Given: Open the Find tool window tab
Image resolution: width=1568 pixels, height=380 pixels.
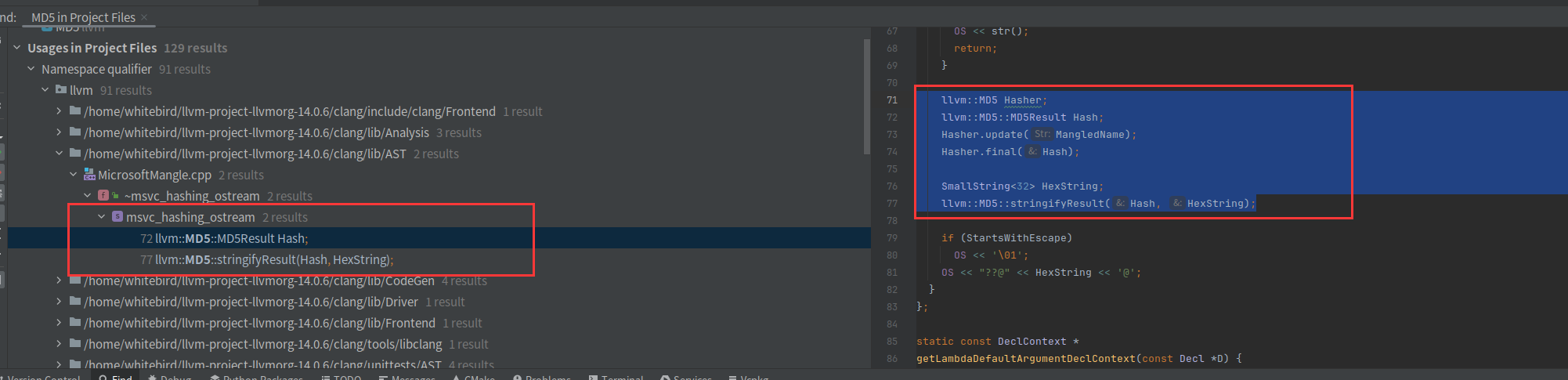Looking at the screenshot, I should (115, 377).
